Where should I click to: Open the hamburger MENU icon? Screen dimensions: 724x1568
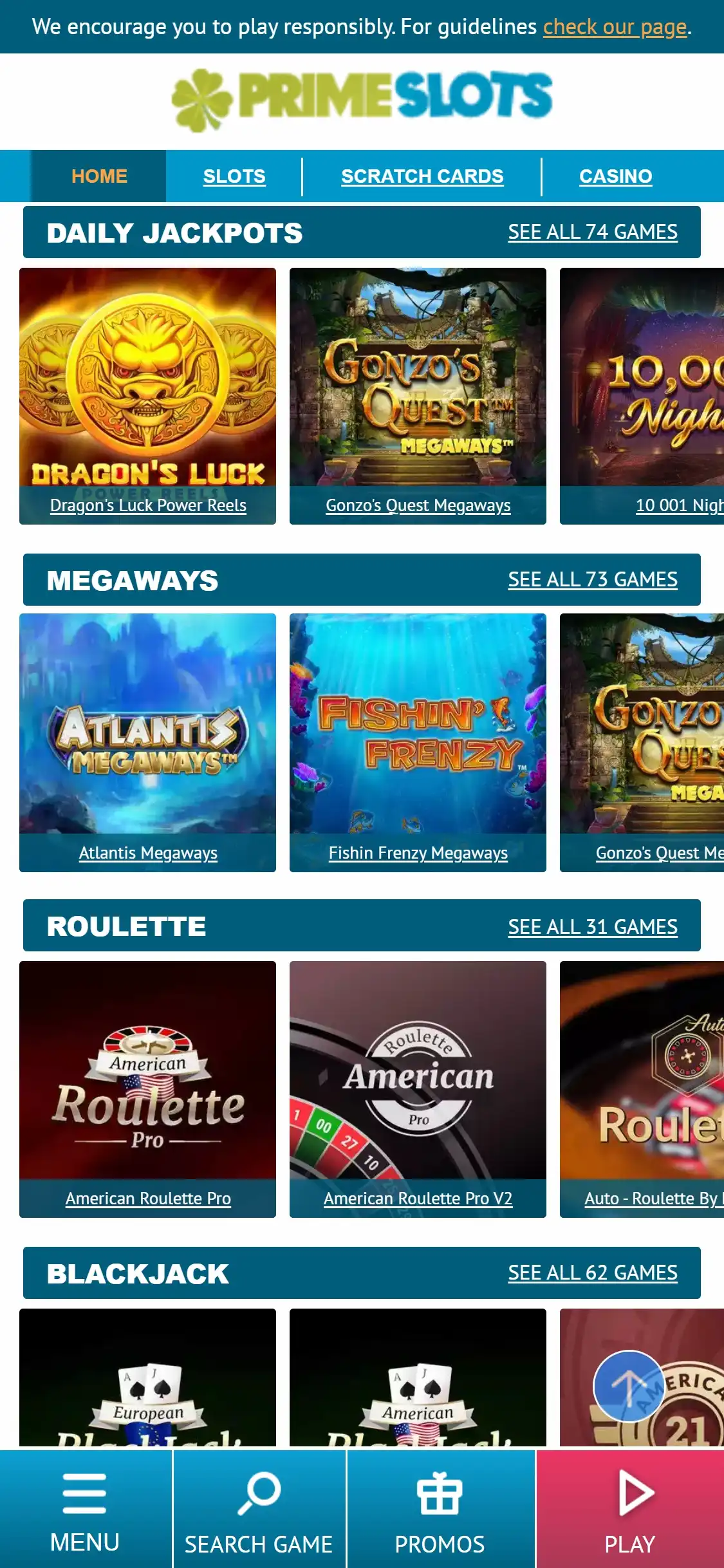tap(84, 1493)
